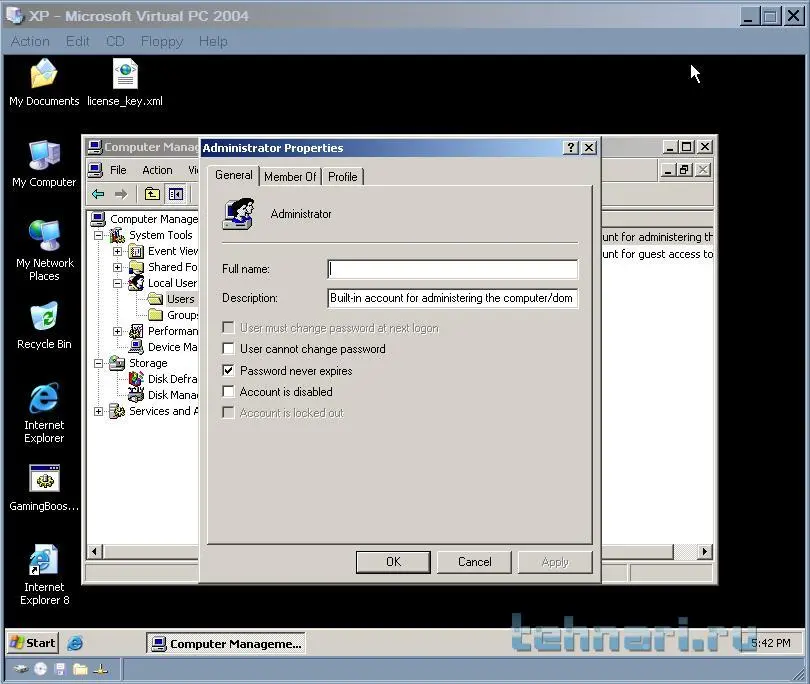Screen dimensions: 810x684
Task: Switch to the Profile tab
Action: click(342, 177)
